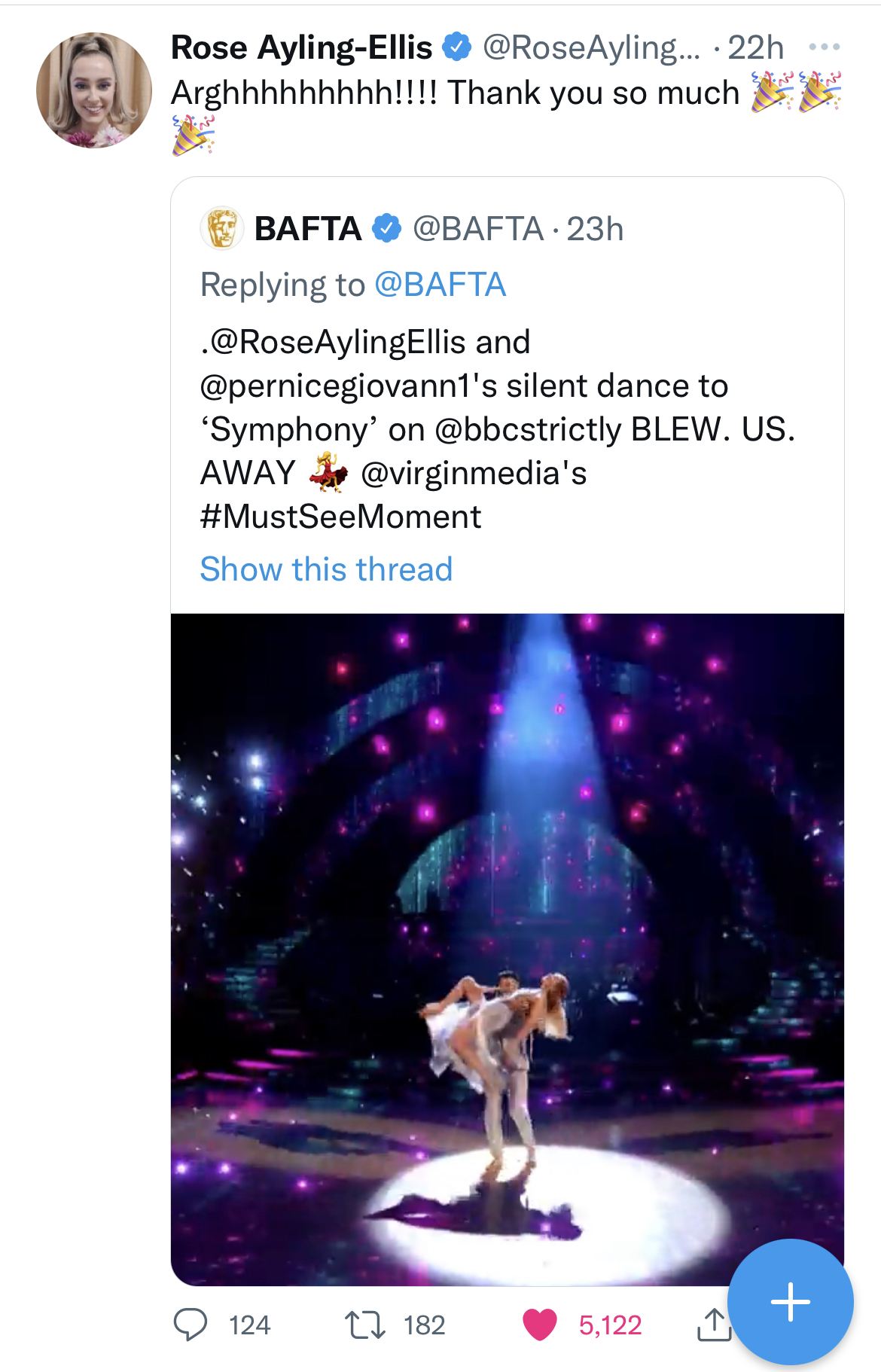Open the @BAFTA mention after Replying to

(440, 285)
